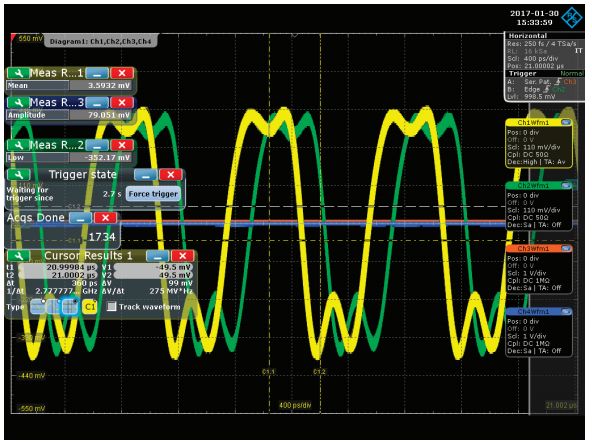Minimize the Meas R...1 result box

[97, 73]
